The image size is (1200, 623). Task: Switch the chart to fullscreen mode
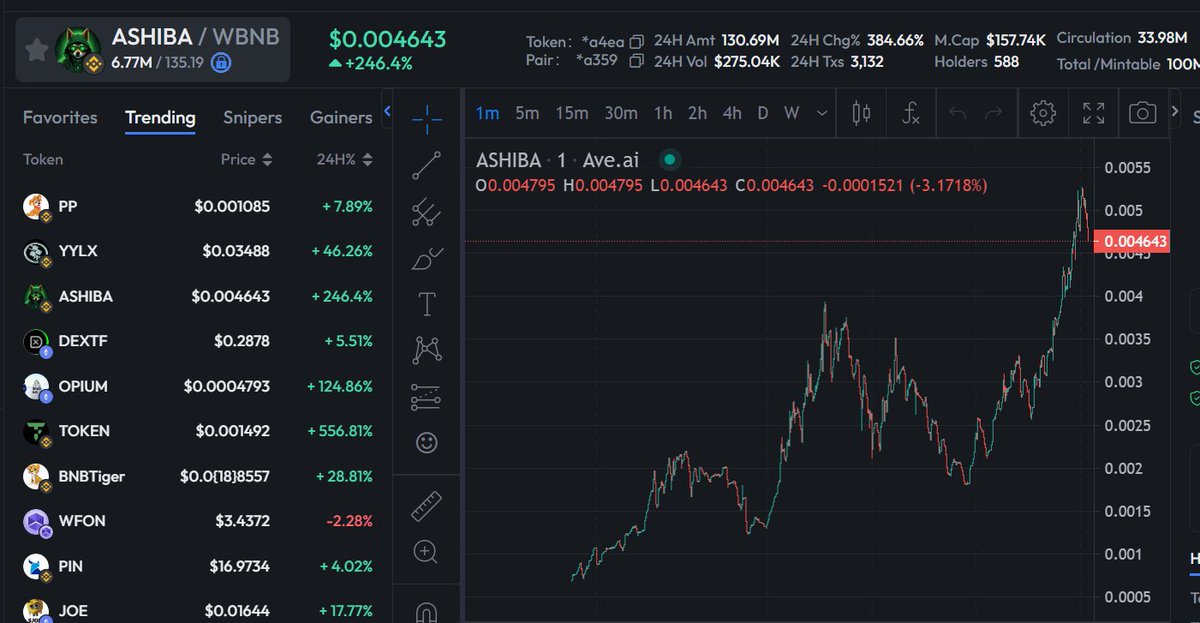(x=1094, y=113)
